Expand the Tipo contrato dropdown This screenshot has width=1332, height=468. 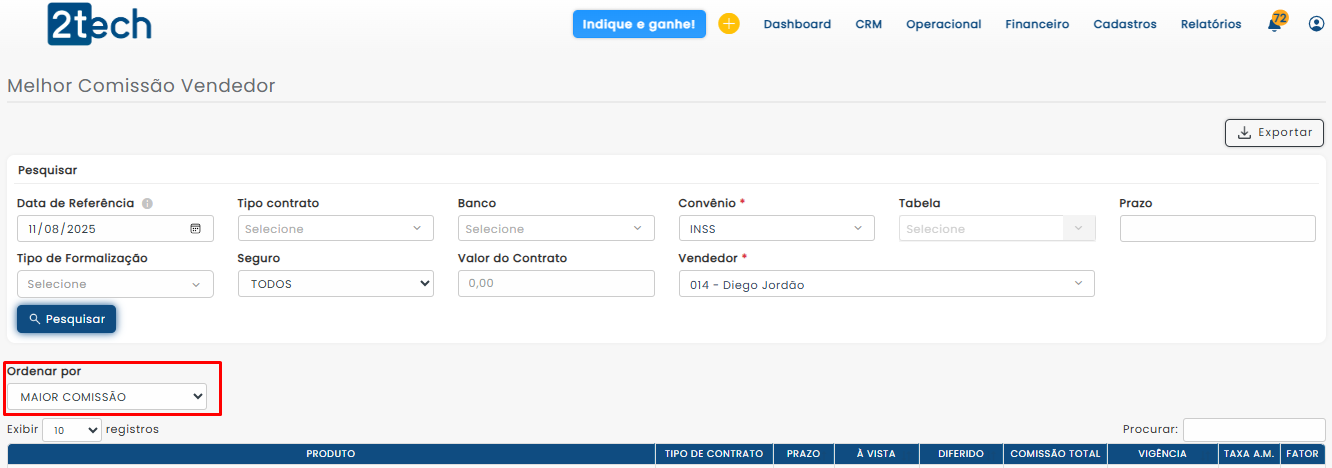(335, 229)
